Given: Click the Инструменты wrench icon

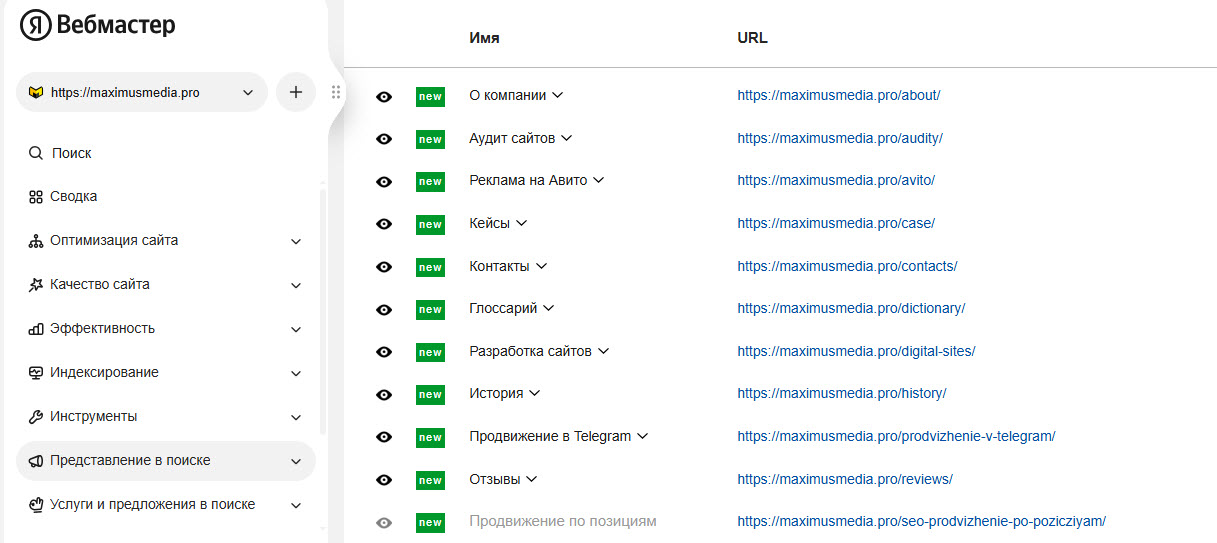Looking at the screenshot, I should tap(36, 417).
